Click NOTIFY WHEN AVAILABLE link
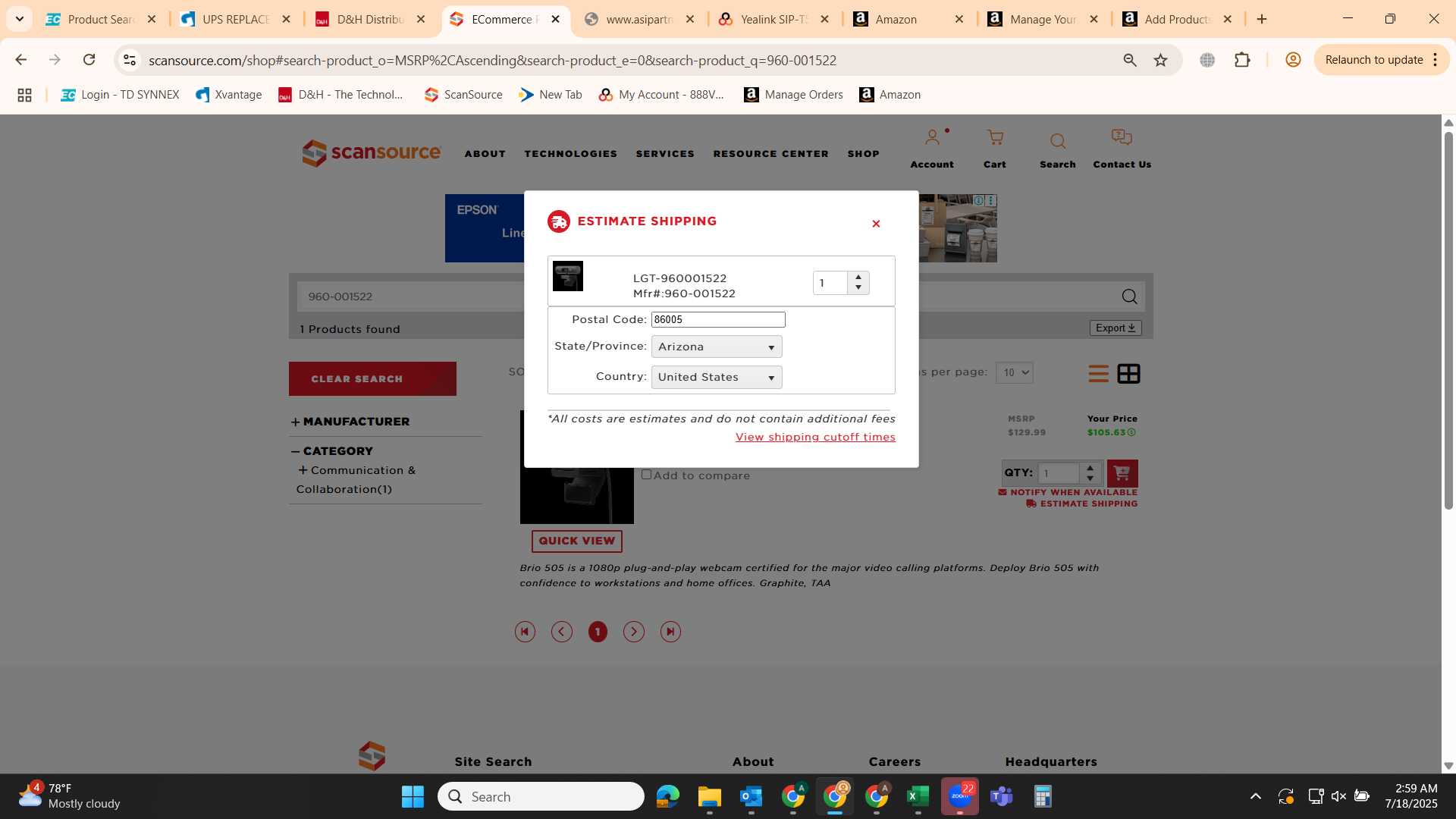1456x819 pixels. [1068, 493]
